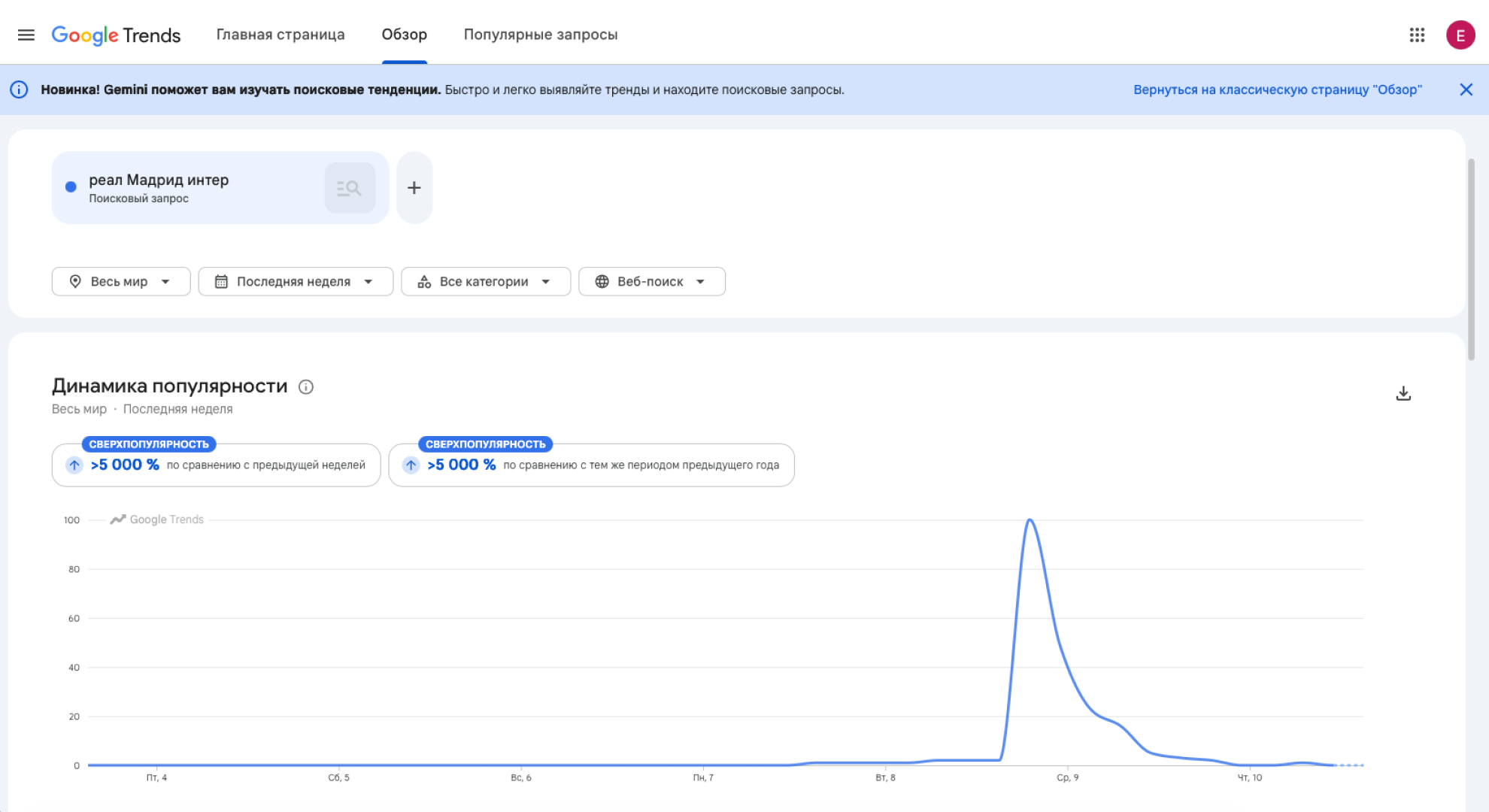
Task: Open the search term explore icon
Action: (x=350, y=188)
